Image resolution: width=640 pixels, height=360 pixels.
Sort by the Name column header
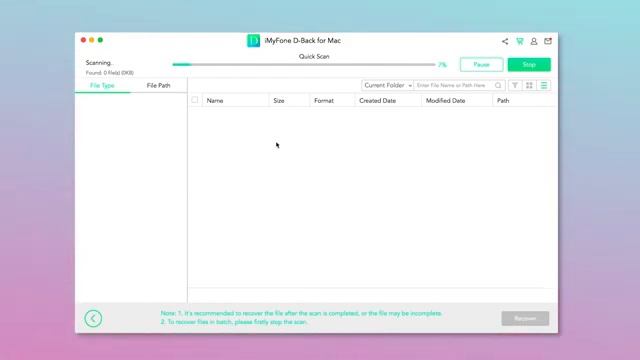click(x=215, y=100)
